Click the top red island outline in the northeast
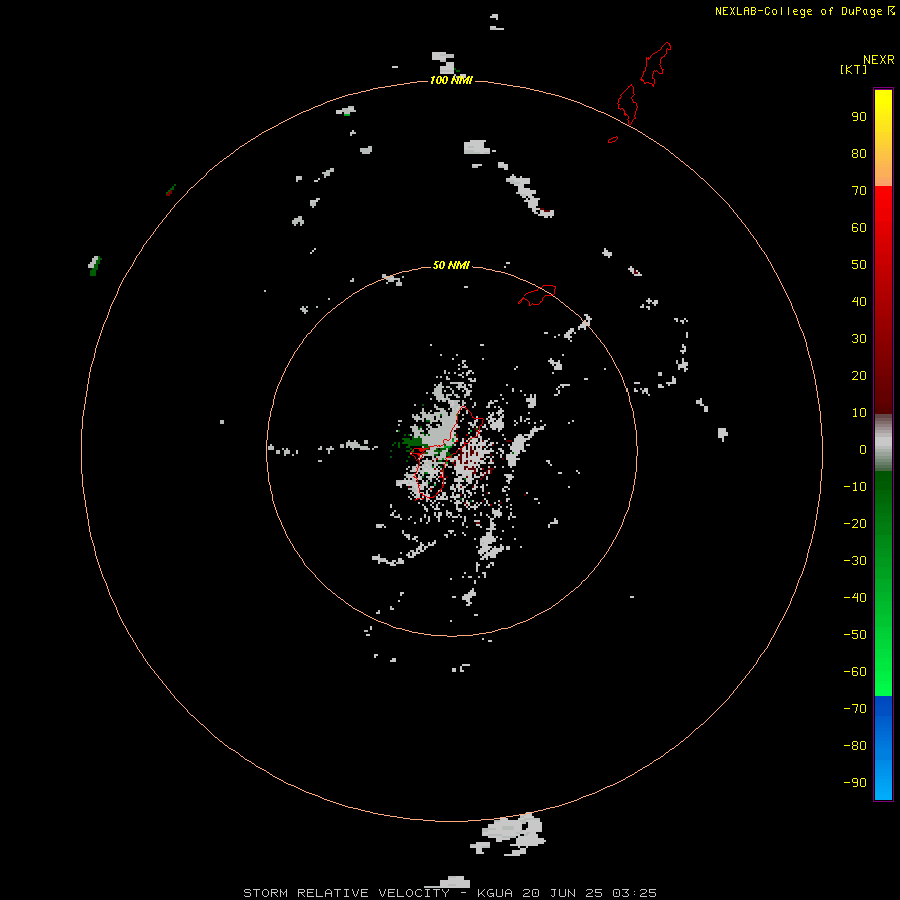Image resolution: width=900 pixels, height=900 pixels. pyautogui.click(x=655, y=64)
